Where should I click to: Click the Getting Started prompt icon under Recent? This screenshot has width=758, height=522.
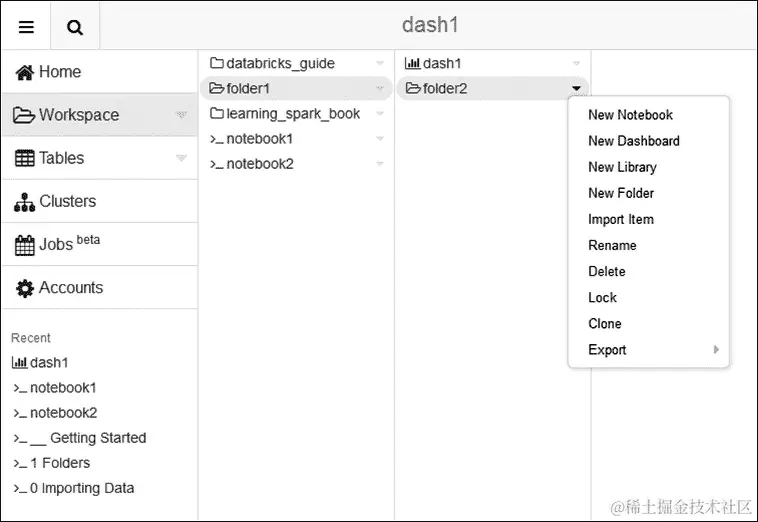tap(20, 438)
